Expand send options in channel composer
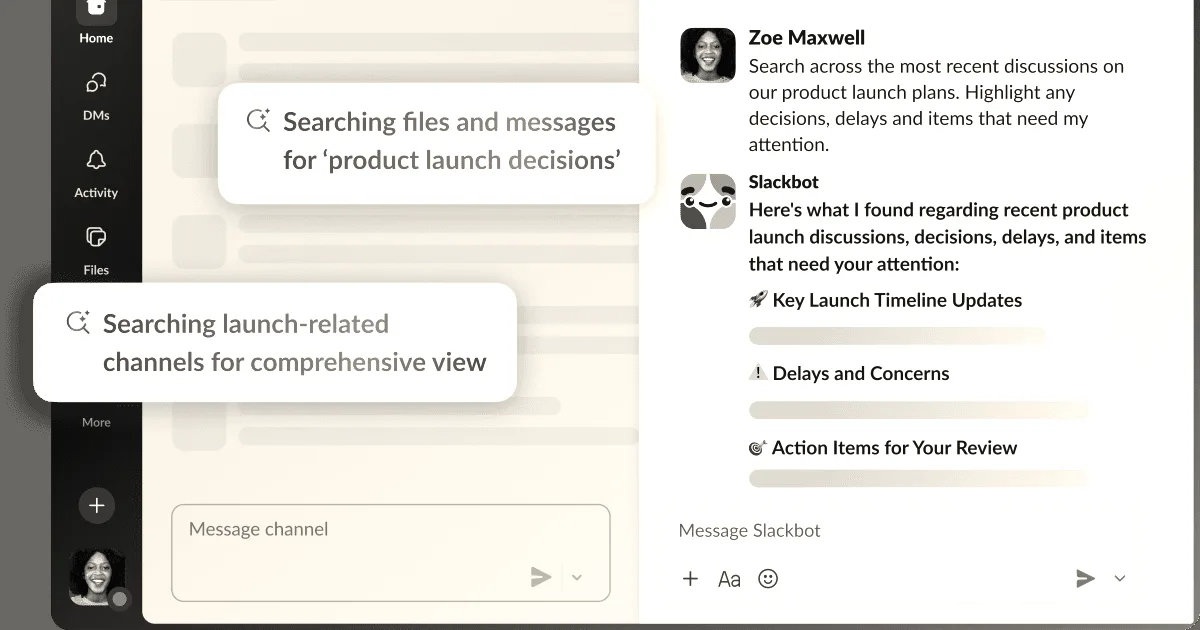This screenshot has height=630, width=1200. click(x=577, y=577)
